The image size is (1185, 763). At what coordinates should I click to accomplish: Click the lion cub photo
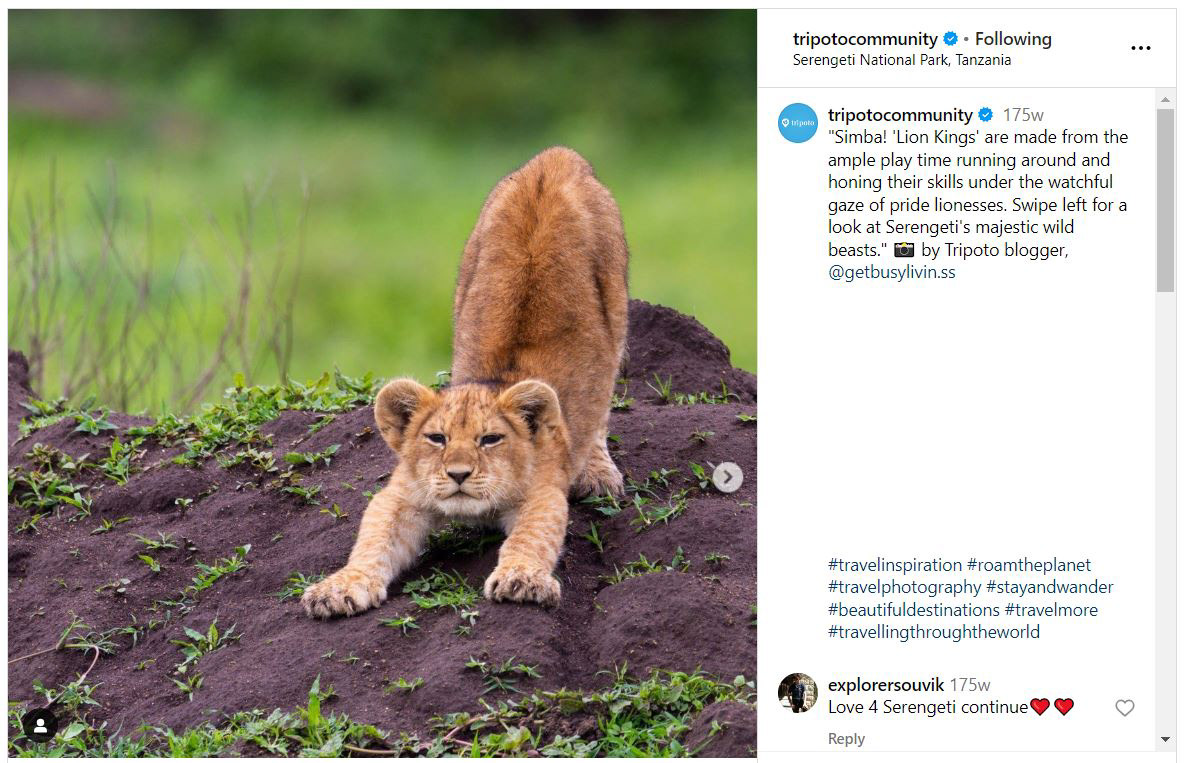pos(382,382)
